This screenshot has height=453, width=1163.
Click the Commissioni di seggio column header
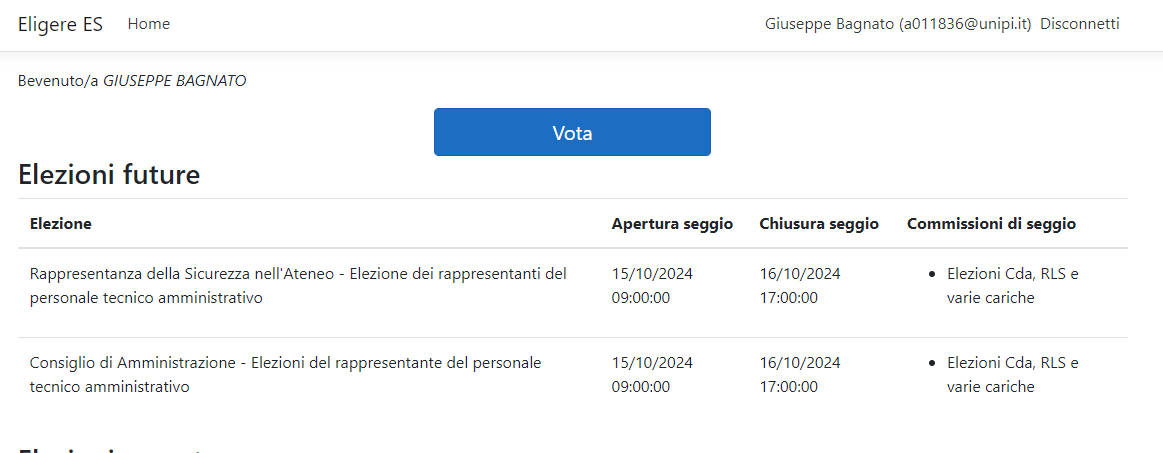tap(992, 223)
